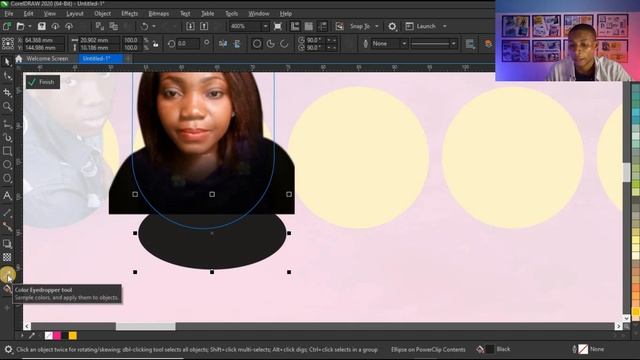Select the Transparency tool
Screen dimensions: 640x360
7,257
